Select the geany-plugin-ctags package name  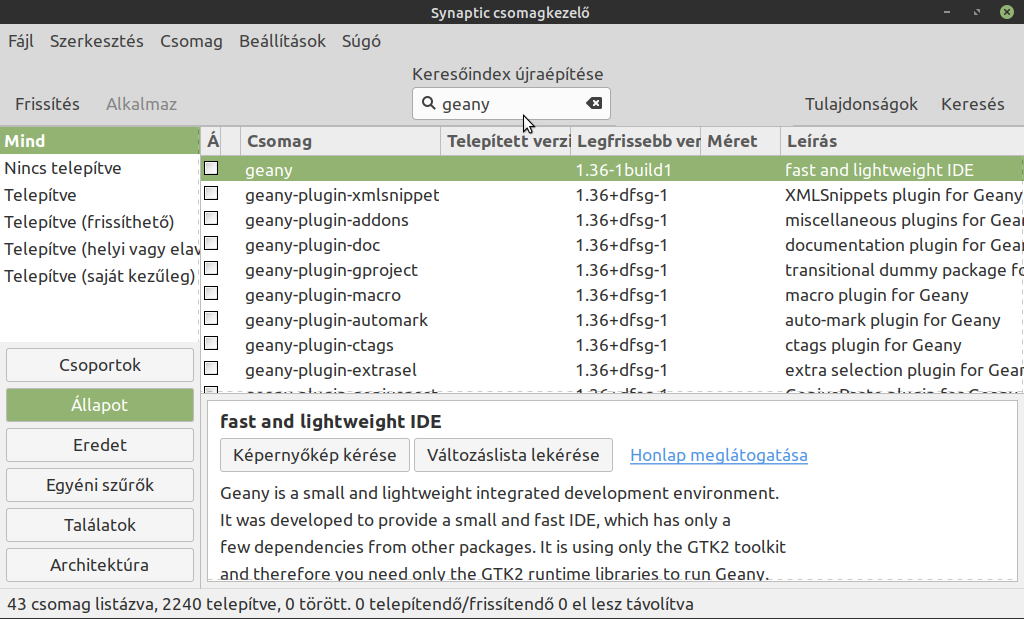319,345
